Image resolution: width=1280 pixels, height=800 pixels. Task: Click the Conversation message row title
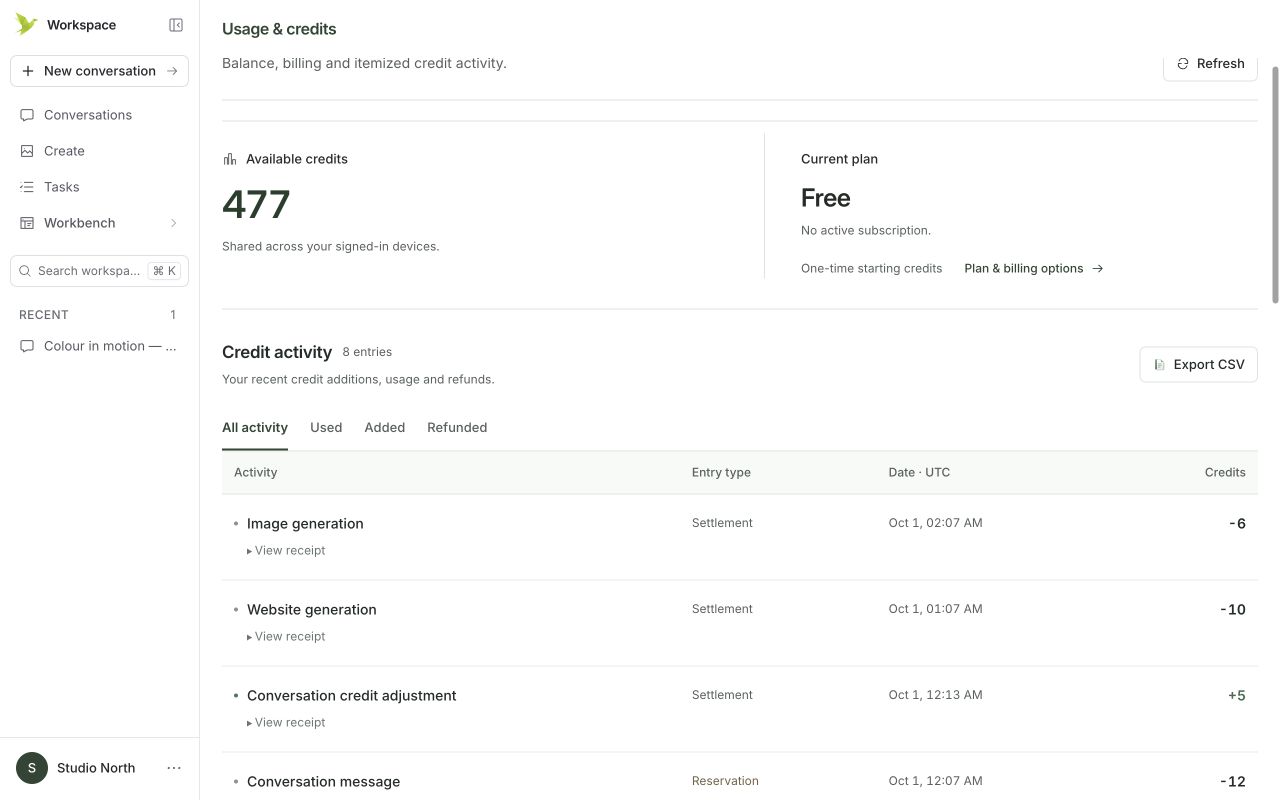[x=323, y=781]
